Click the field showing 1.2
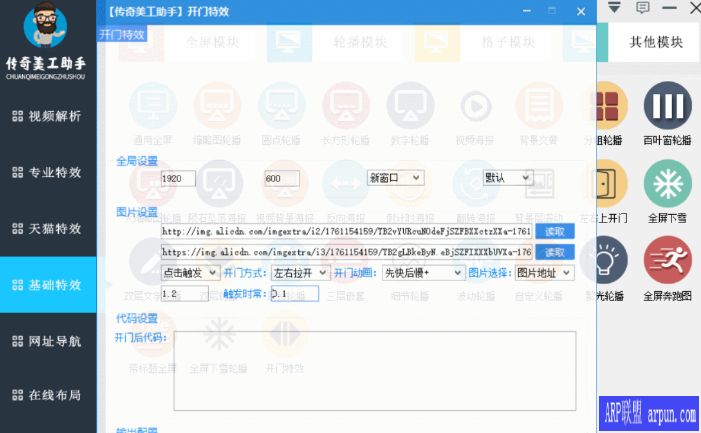This screenshot has height=433, width=701. pyautogui.click(x=185, y=294)
